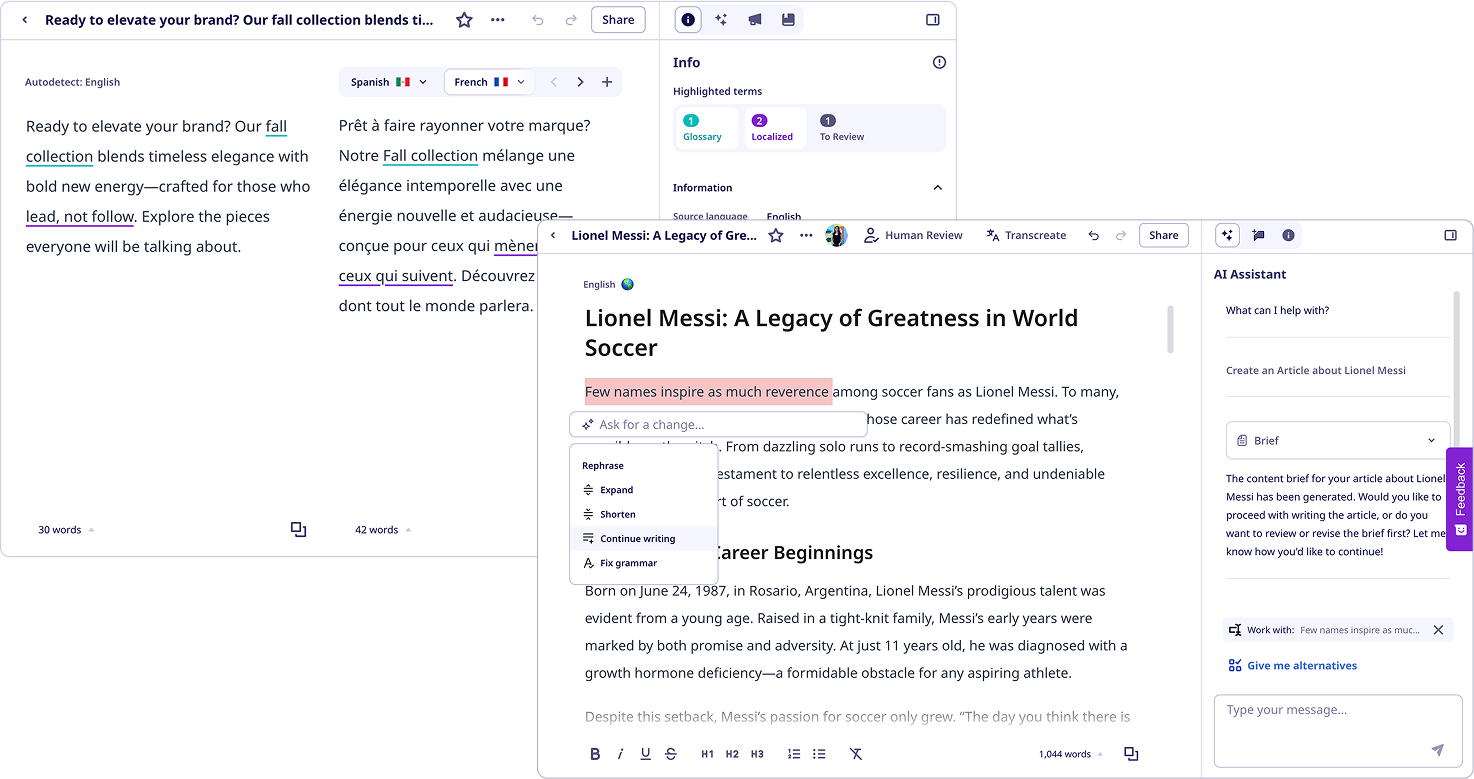
Task: Remove the 'Work with' selection chip
Action: coord(1438,630)
